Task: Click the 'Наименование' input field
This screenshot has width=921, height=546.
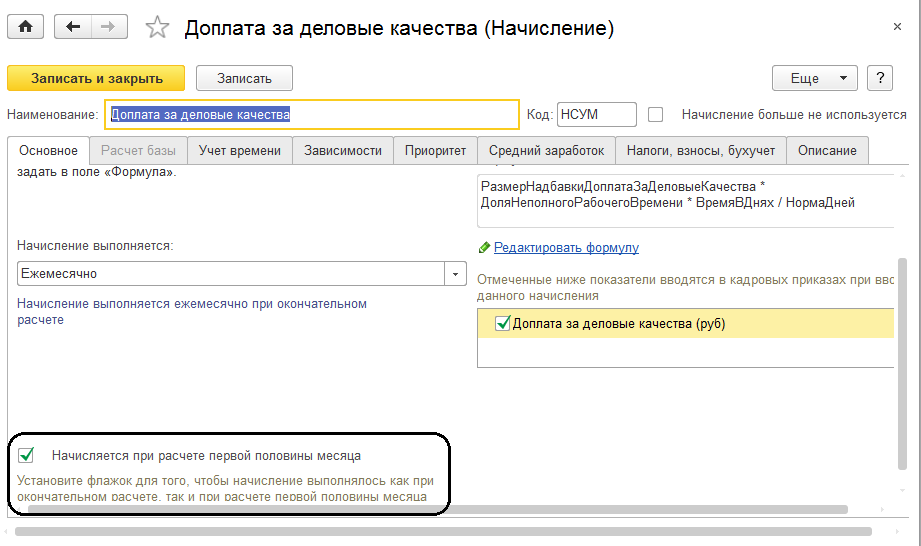Action: [312, 114]
